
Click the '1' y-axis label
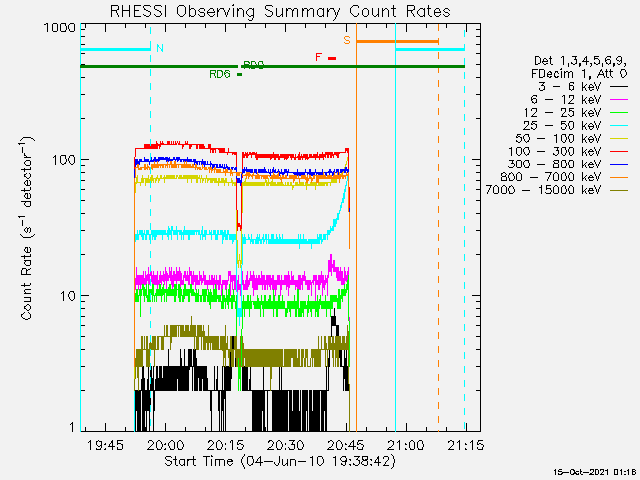(x=72, y=427)
